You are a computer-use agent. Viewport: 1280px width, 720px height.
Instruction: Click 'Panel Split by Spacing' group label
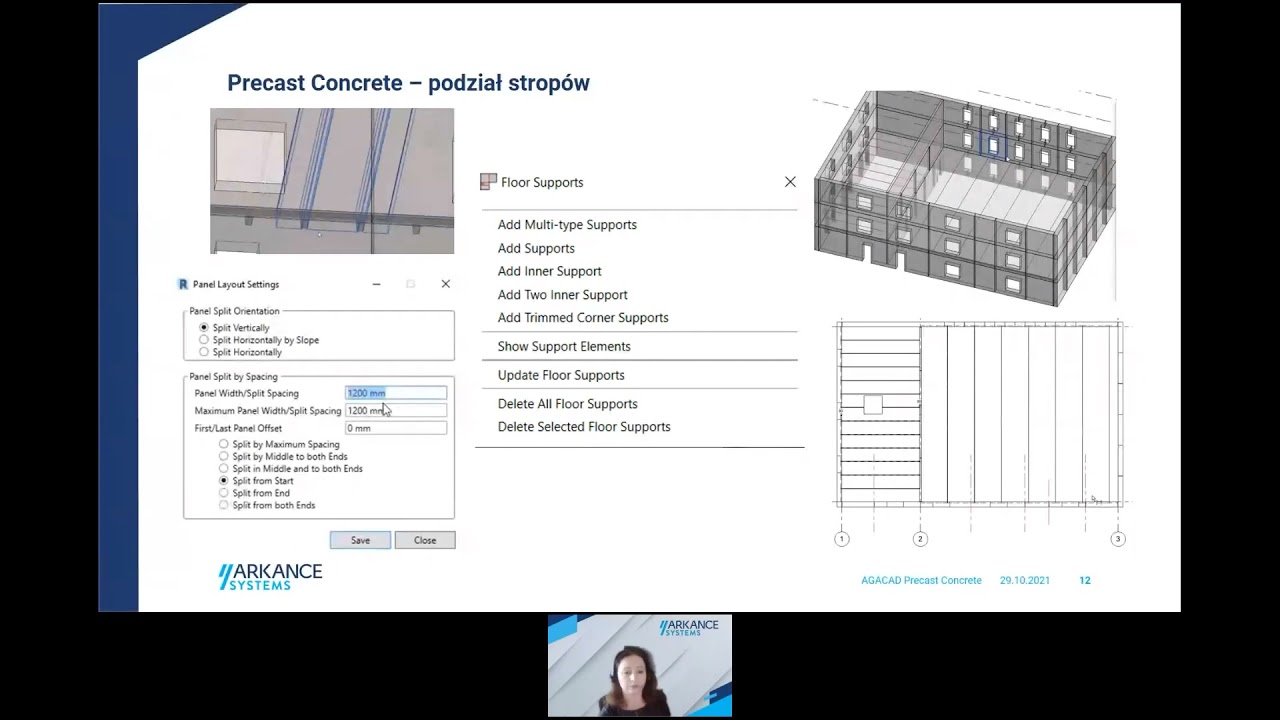point(234,377)
